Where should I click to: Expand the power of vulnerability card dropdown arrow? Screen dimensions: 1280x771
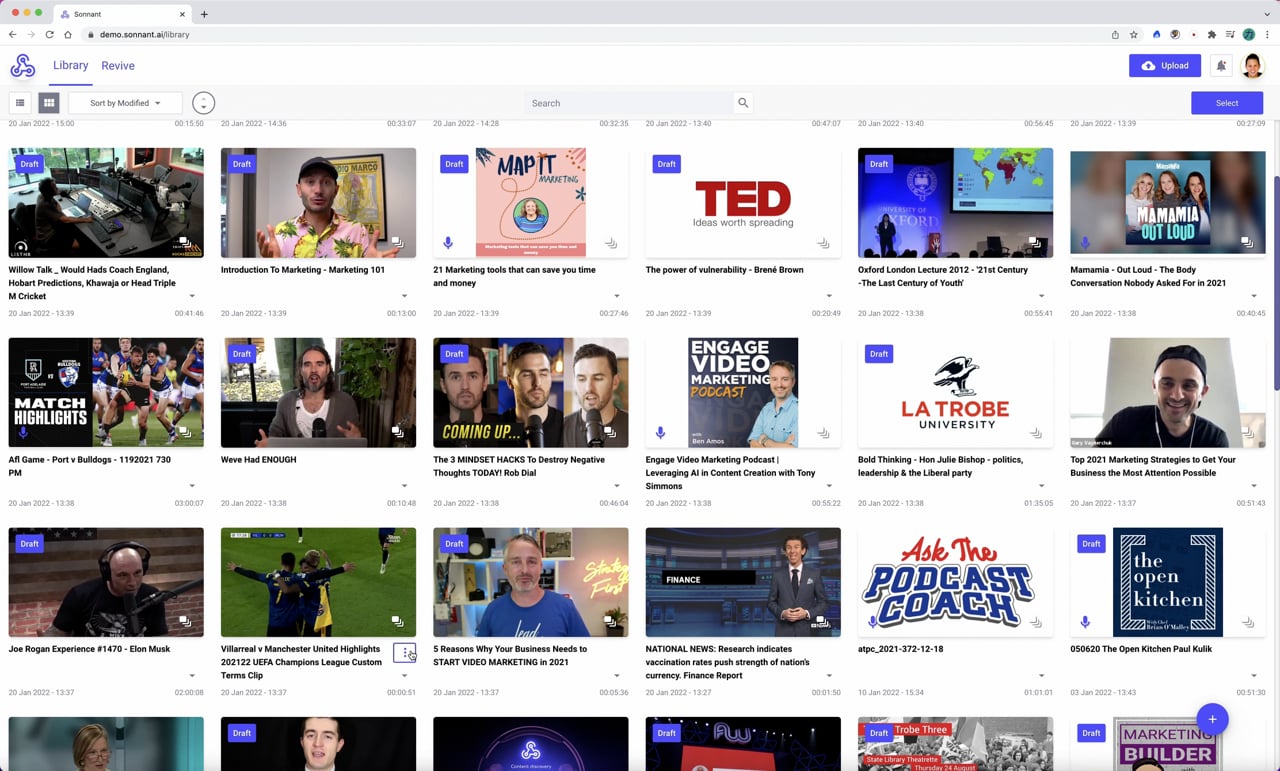829,296
